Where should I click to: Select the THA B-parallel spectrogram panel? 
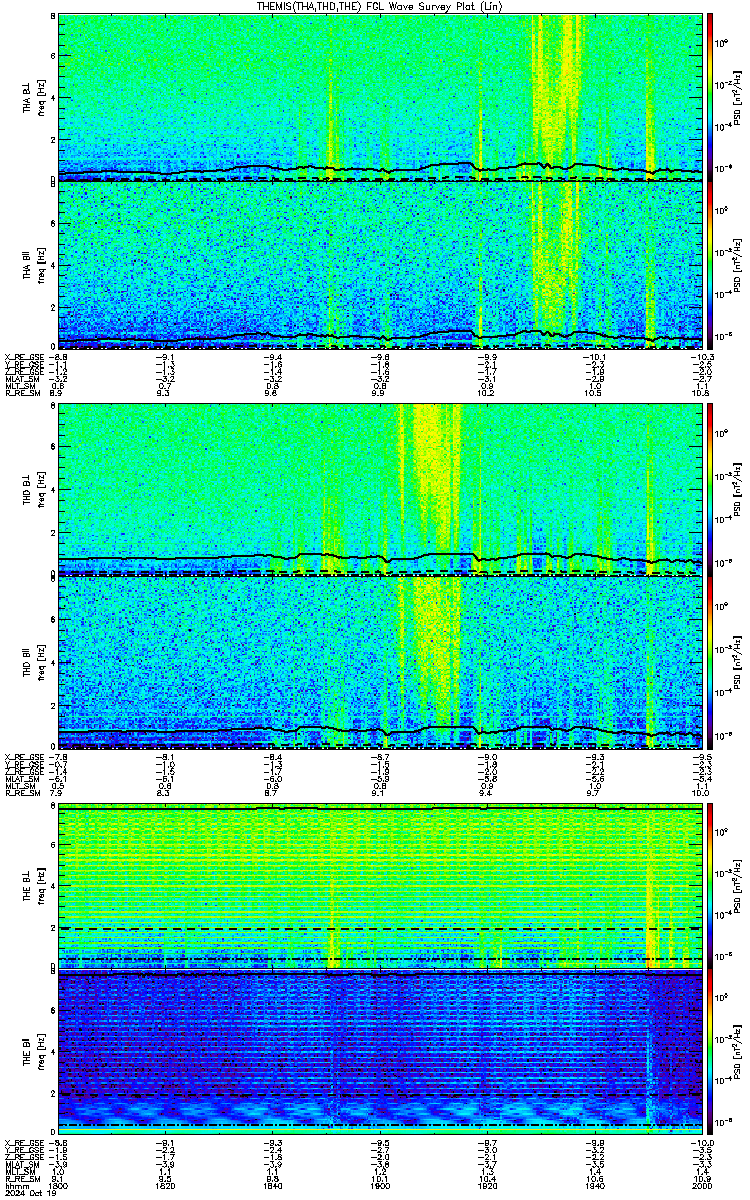coord(380,264)
